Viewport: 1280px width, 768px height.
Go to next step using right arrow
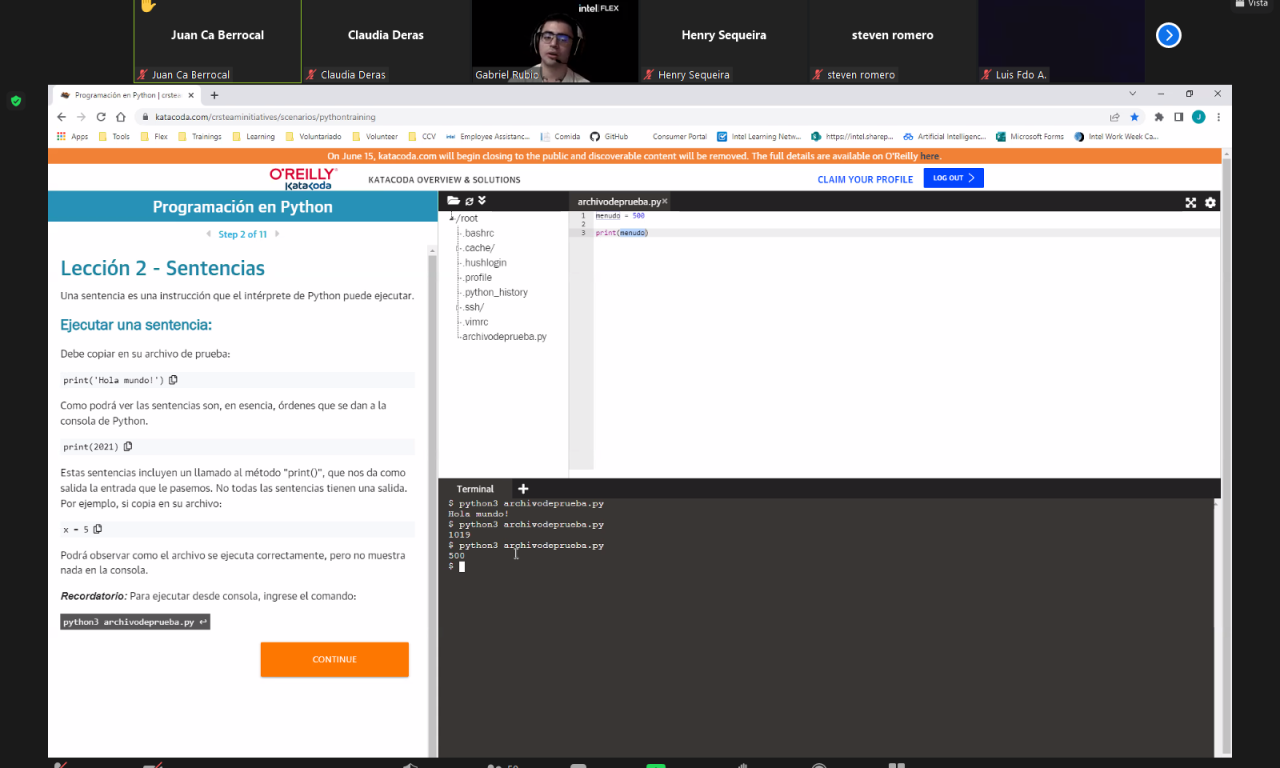pyautogui.click(x=277, y=234)
